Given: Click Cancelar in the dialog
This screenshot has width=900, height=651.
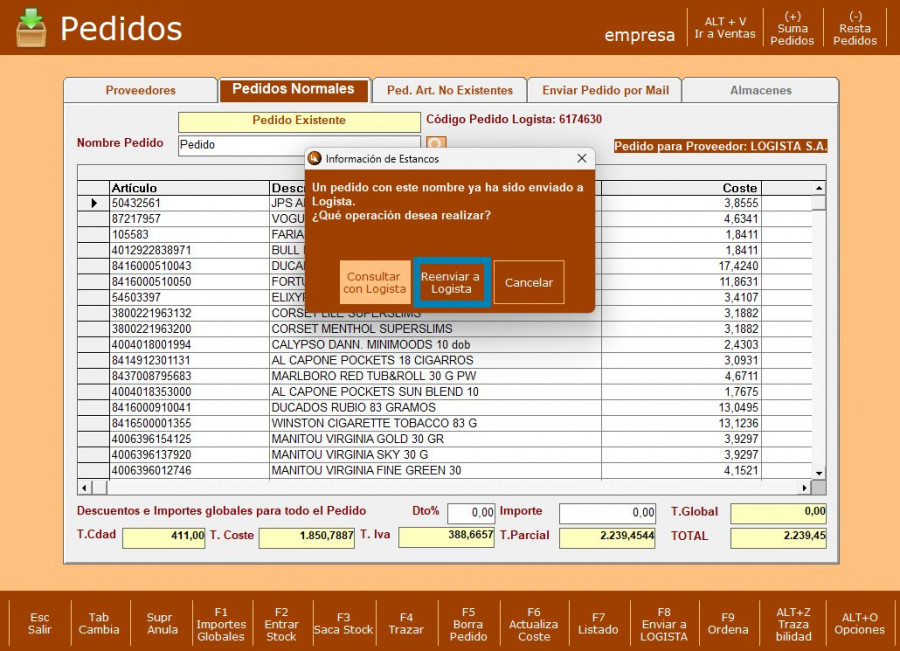Looking at the screenshot, I should 529,283.
